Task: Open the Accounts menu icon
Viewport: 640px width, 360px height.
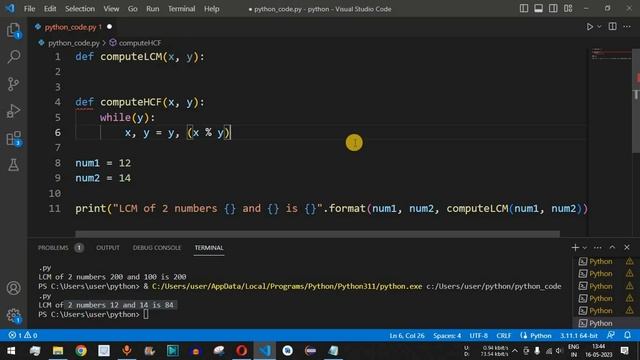Action: pyautogui.click(x=13, y=288)
